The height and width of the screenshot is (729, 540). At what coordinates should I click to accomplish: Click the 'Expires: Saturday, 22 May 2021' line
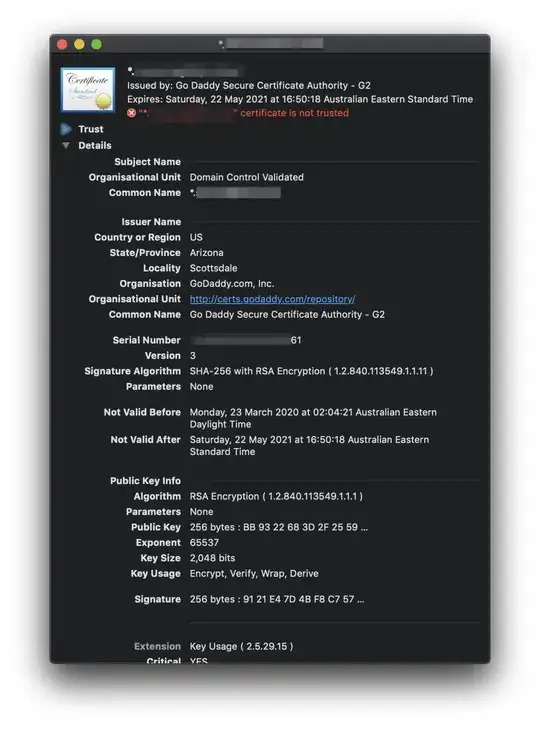click(300, 99)
